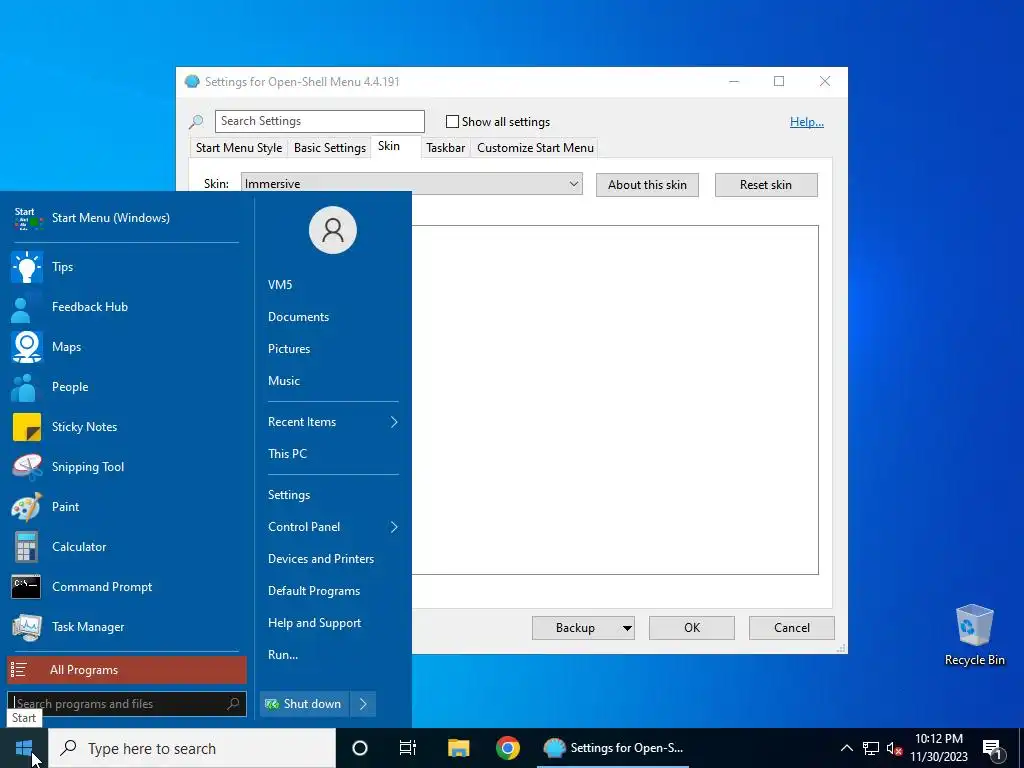The height and width of the screenshot is (768, 1024).
Task: Switch to the Taskbar tab
Action: click(445, 148)
